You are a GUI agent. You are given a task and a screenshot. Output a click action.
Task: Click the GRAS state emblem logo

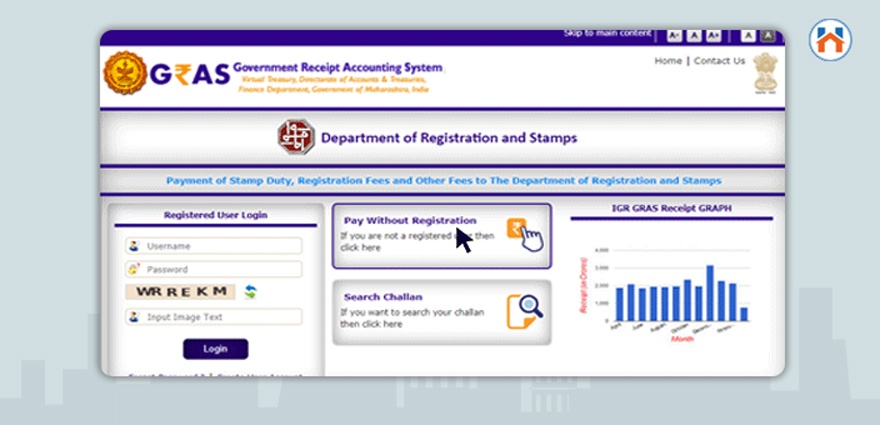pos(125,73)
